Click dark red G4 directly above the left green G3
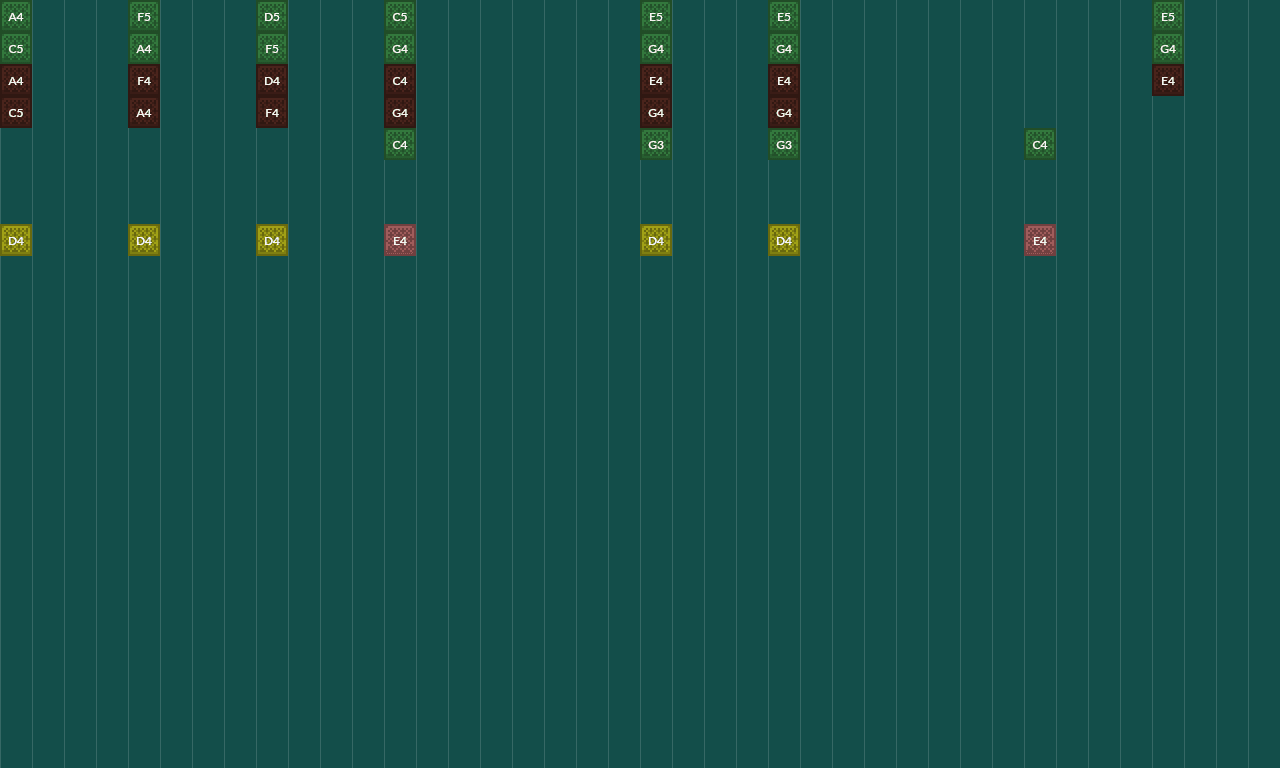Screen dimensions: 1280x768 click(656, 112)
